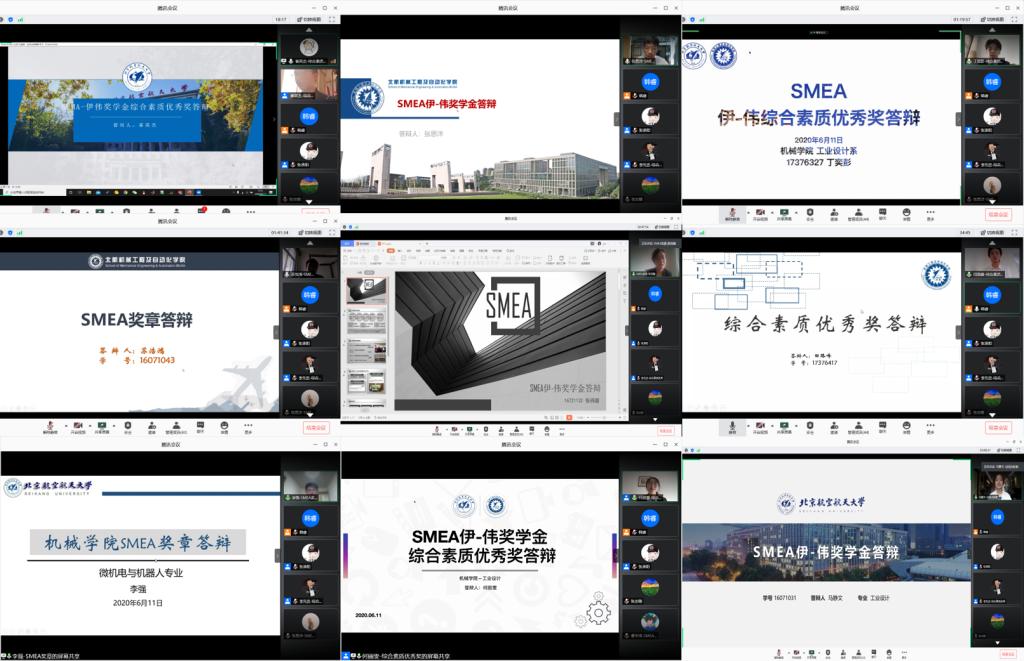The image size is (1024, 661).
Task: Open chat in the 17376417 meeting window
Action: tap(882, 427)
